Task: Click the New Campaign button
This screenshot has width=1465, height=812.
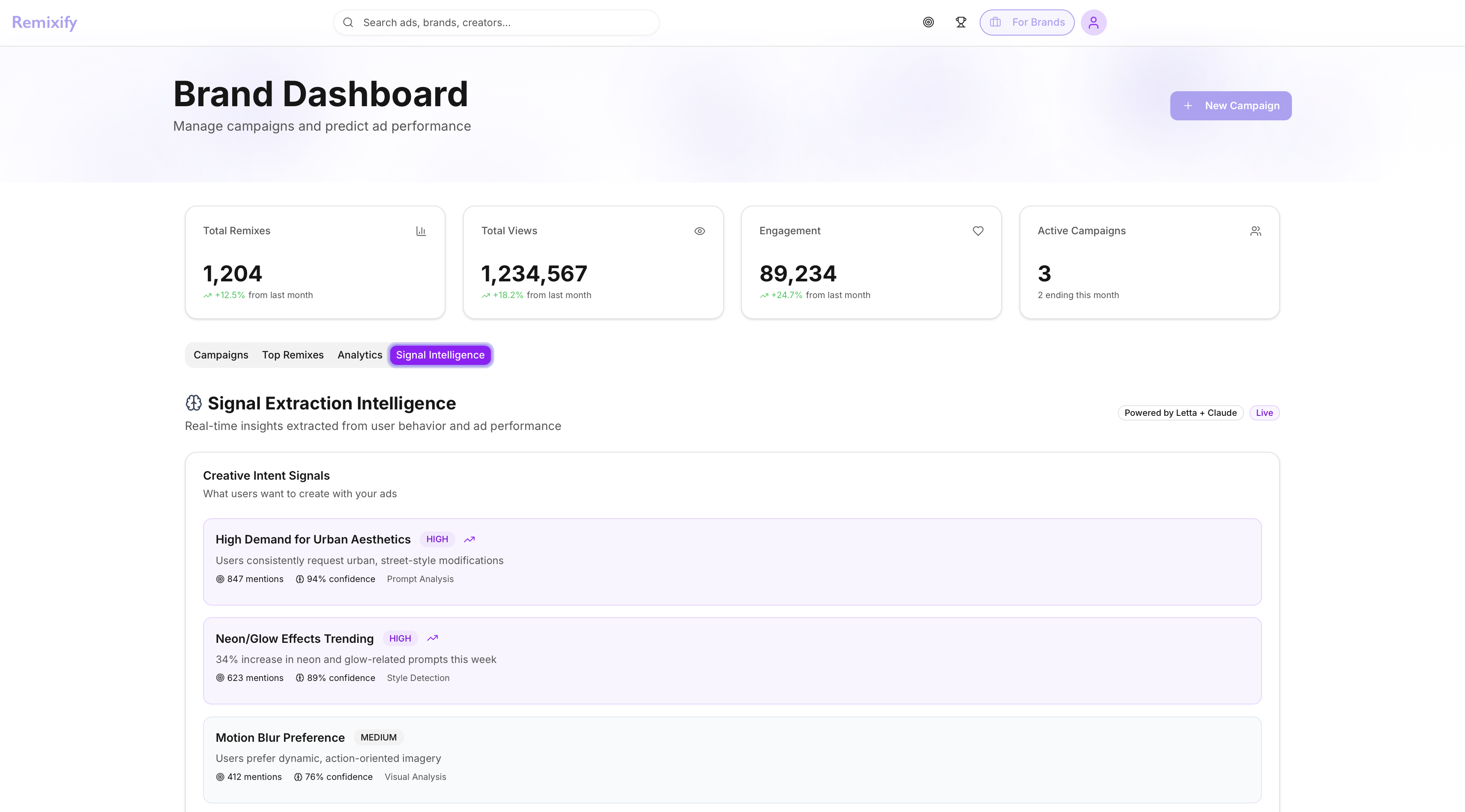Action: pos(1230,106)
